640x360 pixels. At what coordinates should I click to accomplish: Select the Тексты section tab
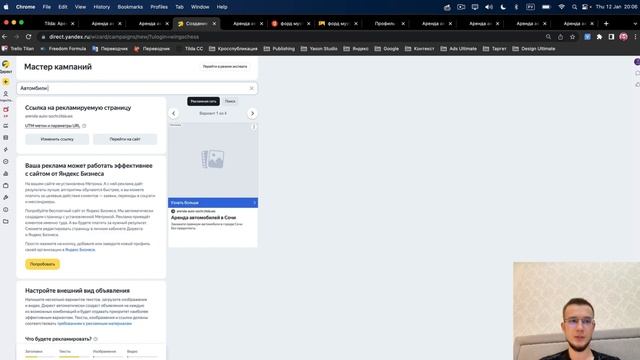point(65,351)
